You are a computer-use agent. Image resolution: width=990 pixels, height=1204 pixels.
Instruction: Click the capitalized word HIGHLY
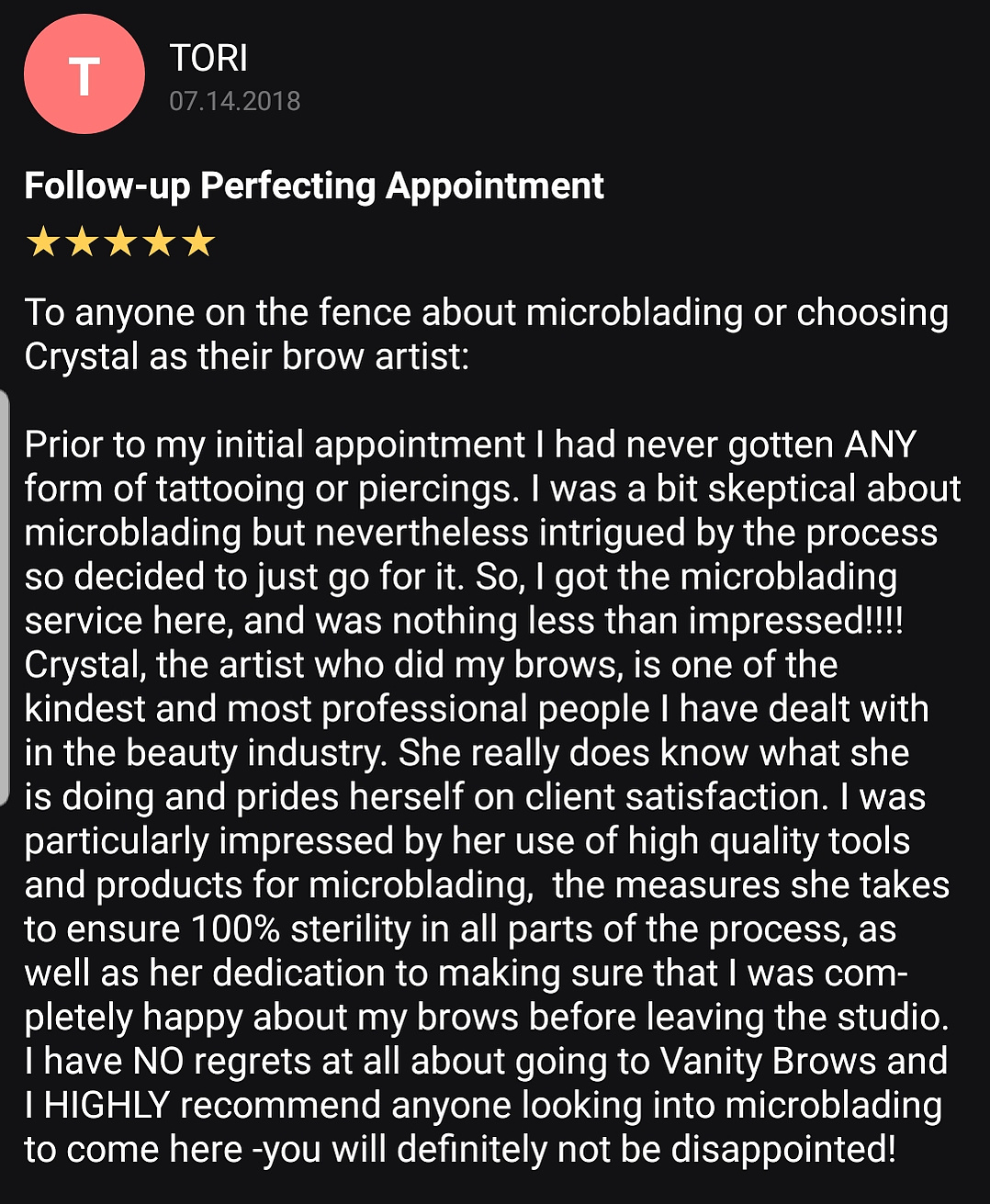click(107, 1106)
